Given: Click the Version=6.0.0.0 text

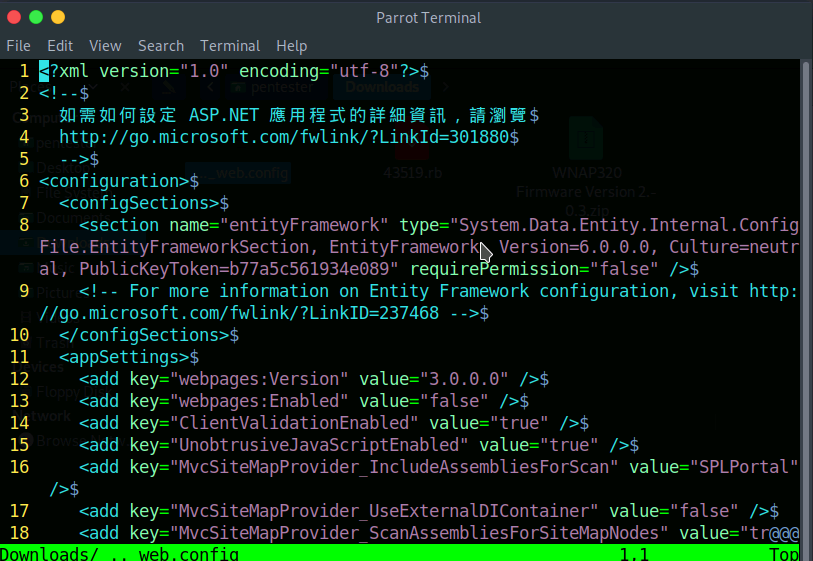Looking at the screenshot, I should click(x=573, y=247).
